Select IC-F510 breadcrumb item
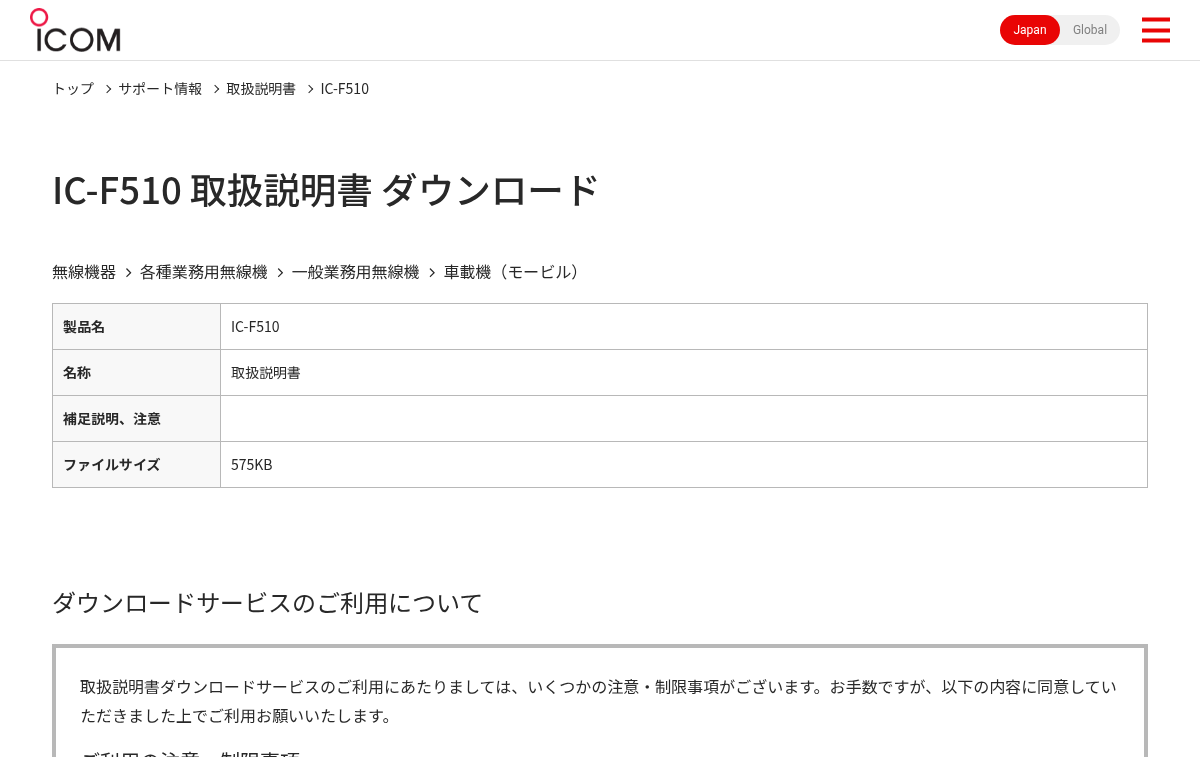This screenshot has height=757, width=1200. pos(345,88)
